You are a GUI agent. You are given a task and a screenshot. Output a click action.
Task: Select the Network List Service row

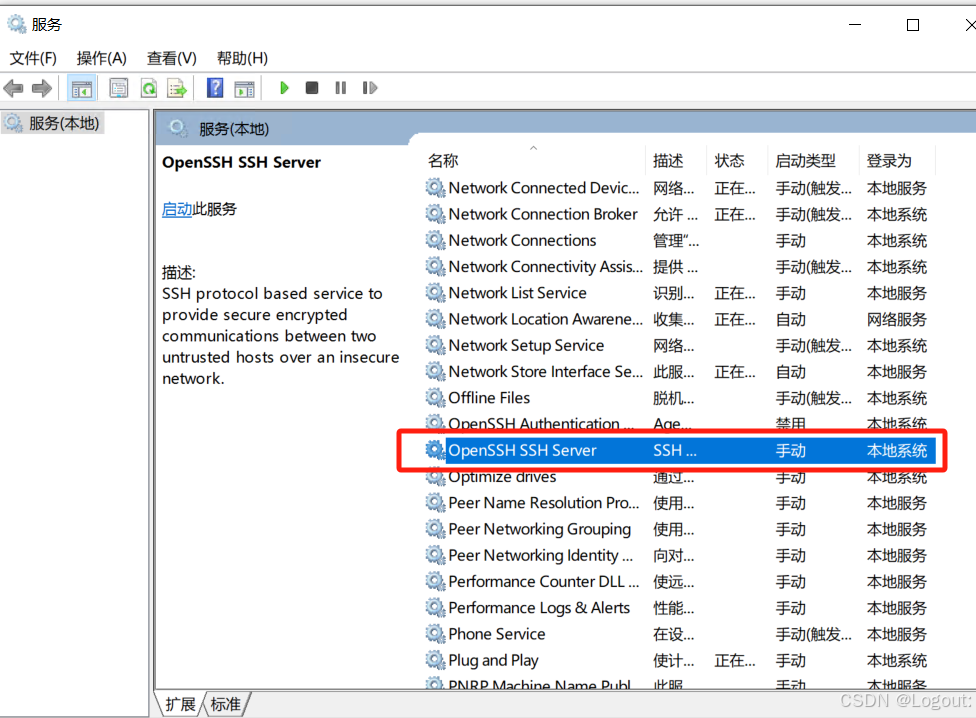tap(680, 292)
